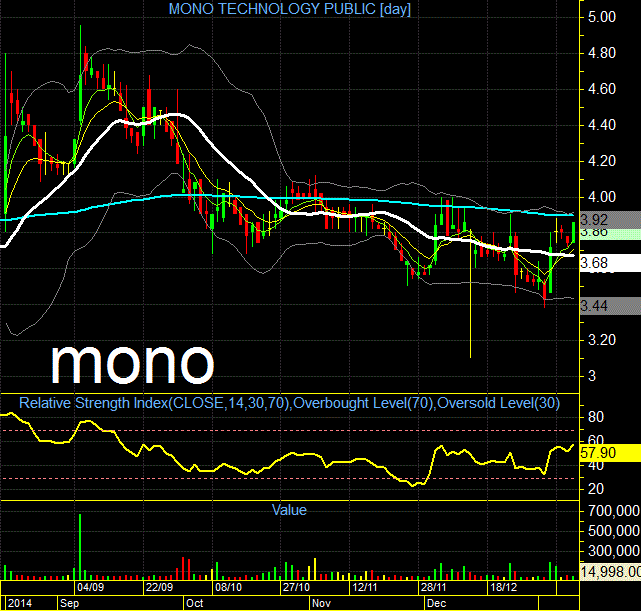The height and width of the screenshot is (611, 641).
Task: Click the RSI axis label 20
Action: tap(596, 489)
